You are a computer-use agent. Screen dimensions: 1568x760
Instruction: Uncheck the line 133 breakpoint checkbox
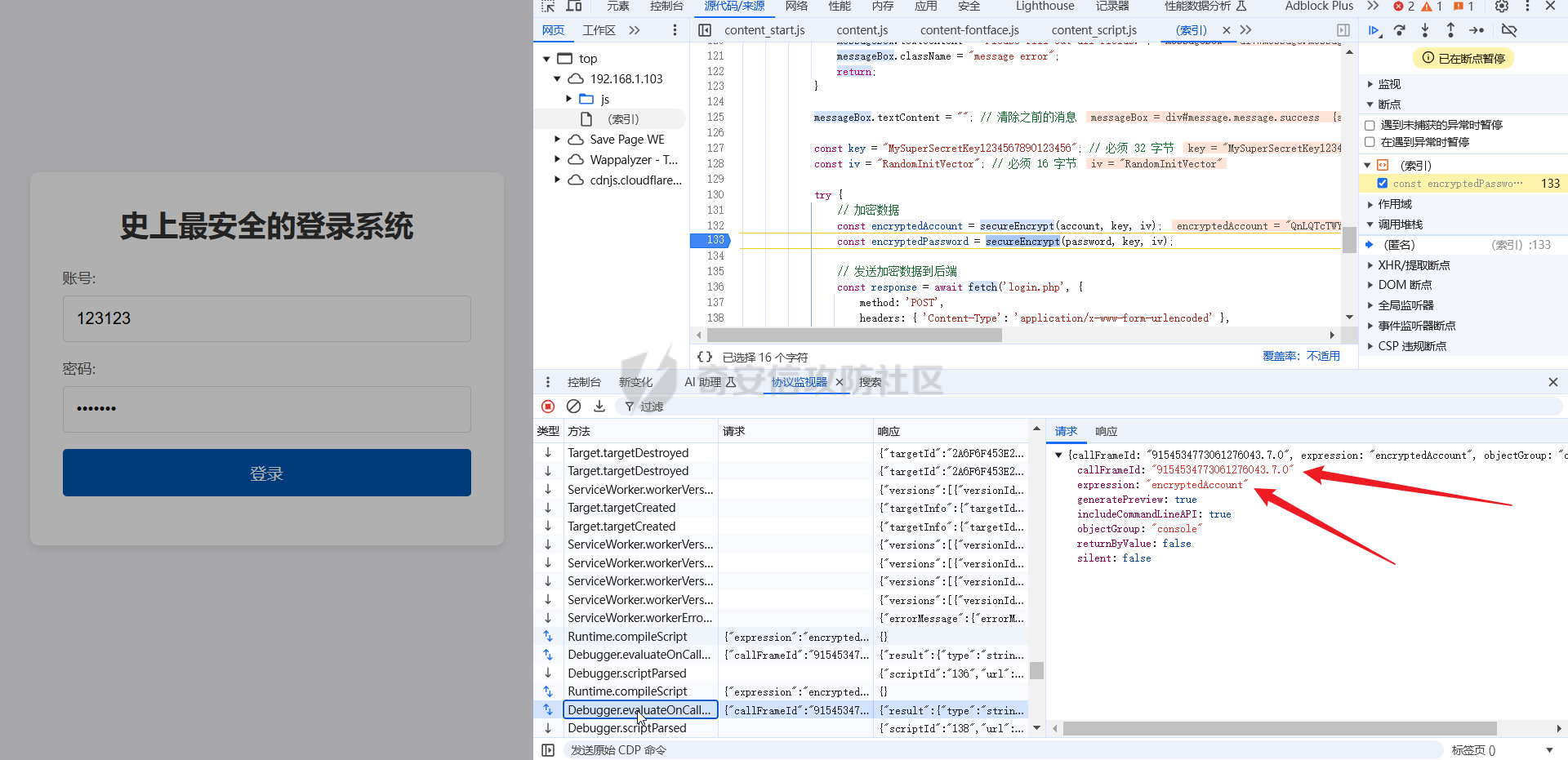tap(1383, 184)
